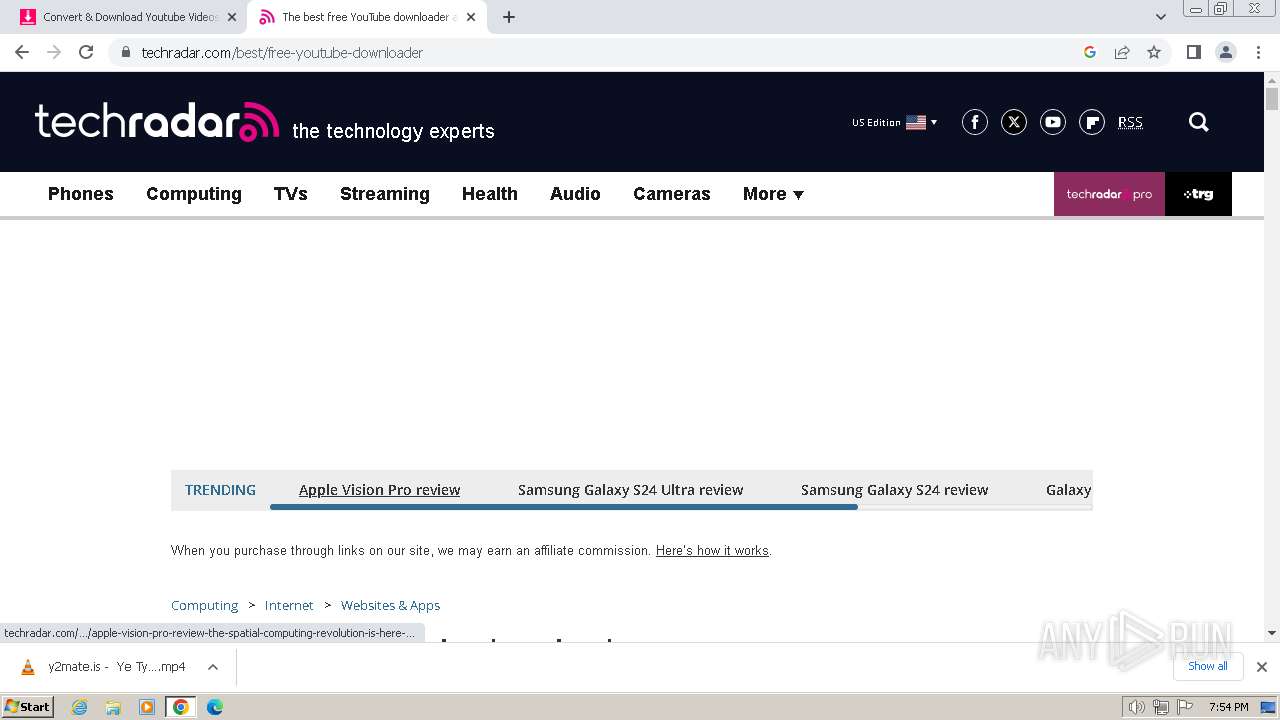Open the Action Center flag icon
The image size is (1280, 720).
[x=1185, y=707]
